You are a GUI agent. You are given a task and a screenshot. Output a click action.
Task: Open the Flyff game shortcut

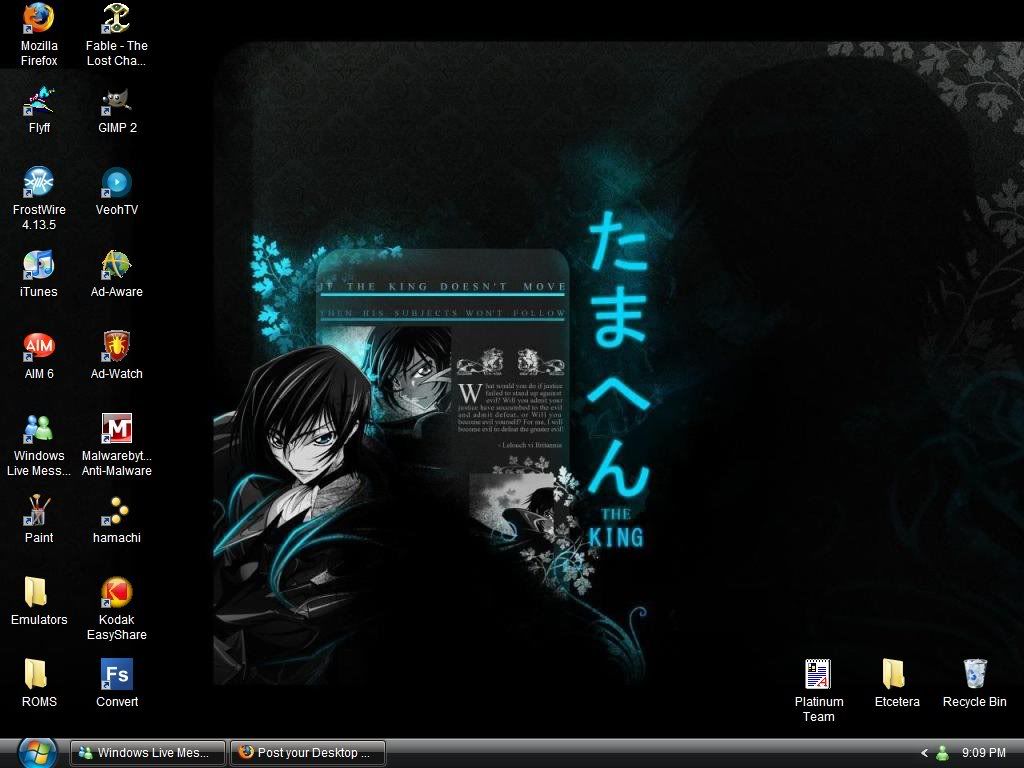[x=39, y=102]
